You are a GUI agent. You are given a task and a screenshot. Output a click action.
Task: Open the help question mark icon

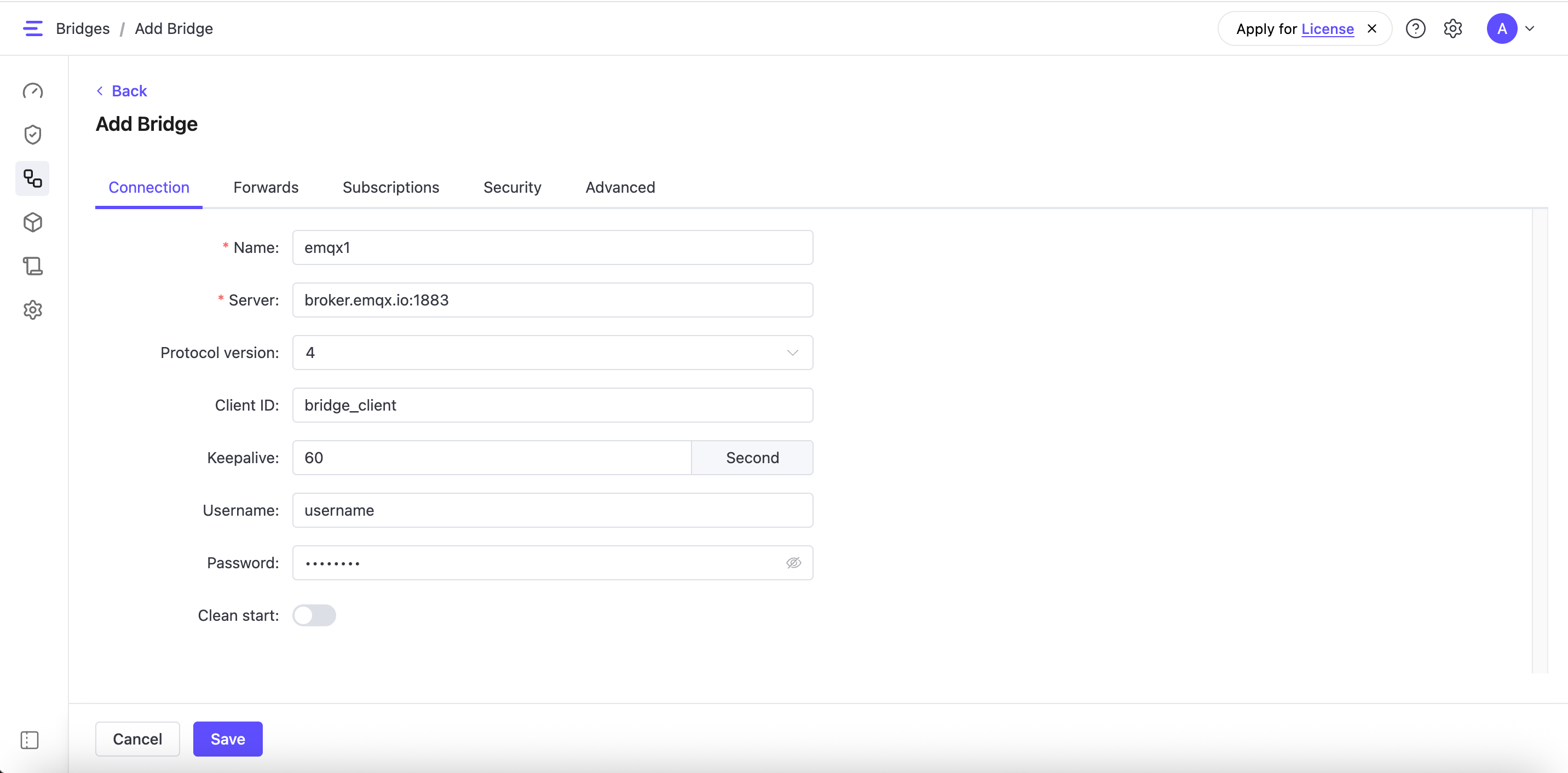pyautogui.click(x=1415, y=28)
